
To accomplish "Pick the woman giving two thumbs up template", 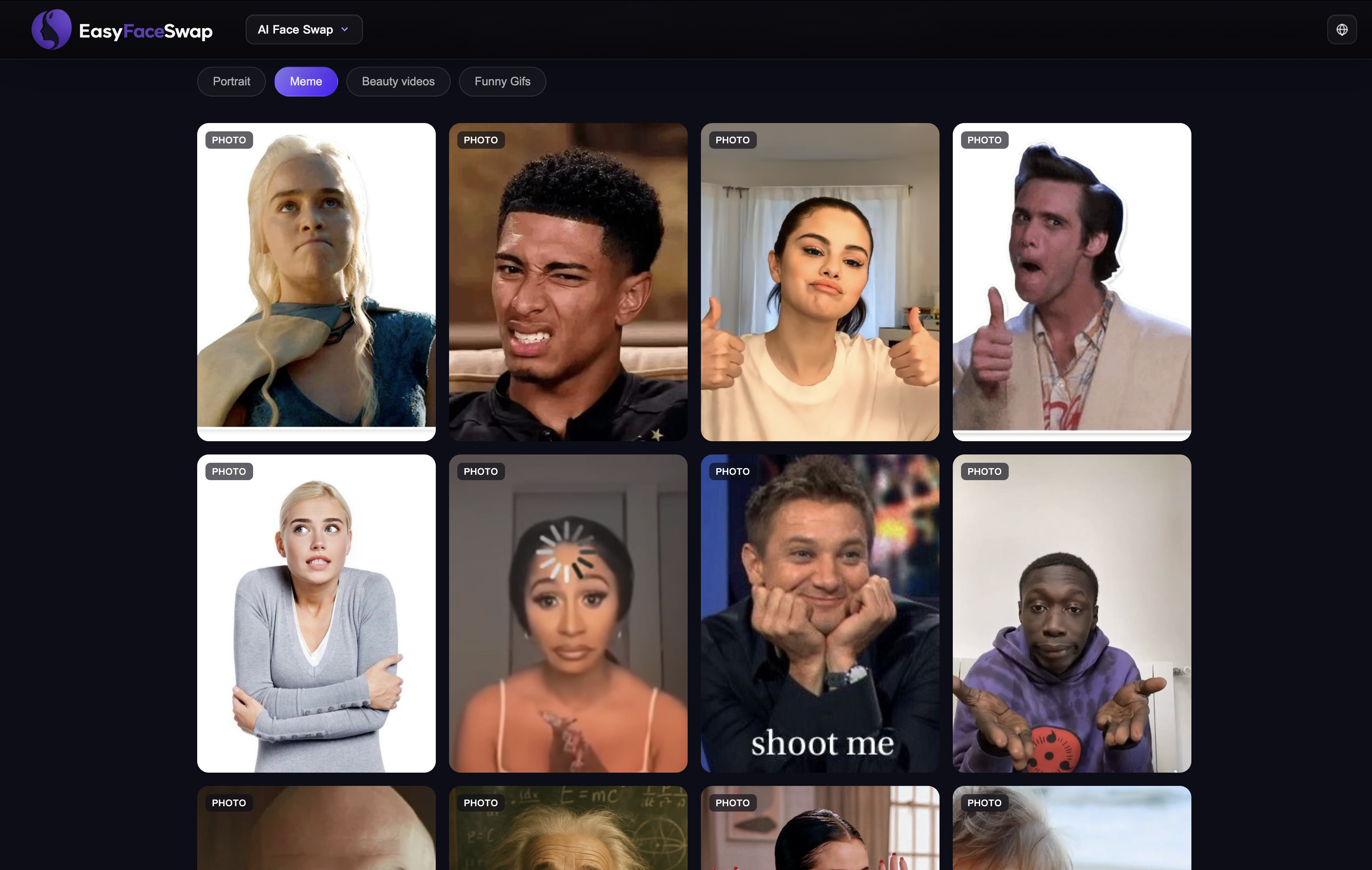I will [x=820, y=282].
